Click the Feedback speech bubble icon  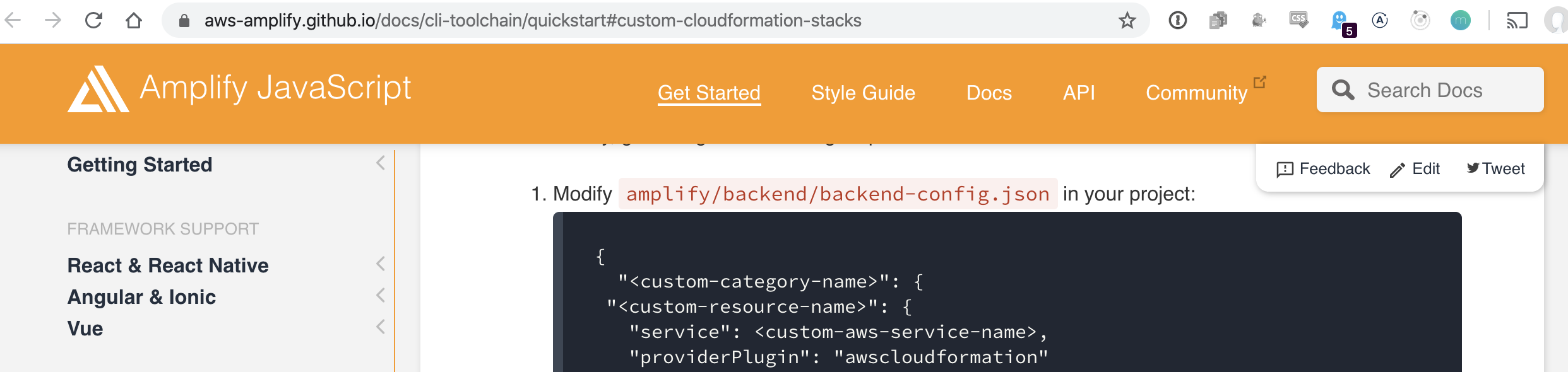pos(1285,170)
